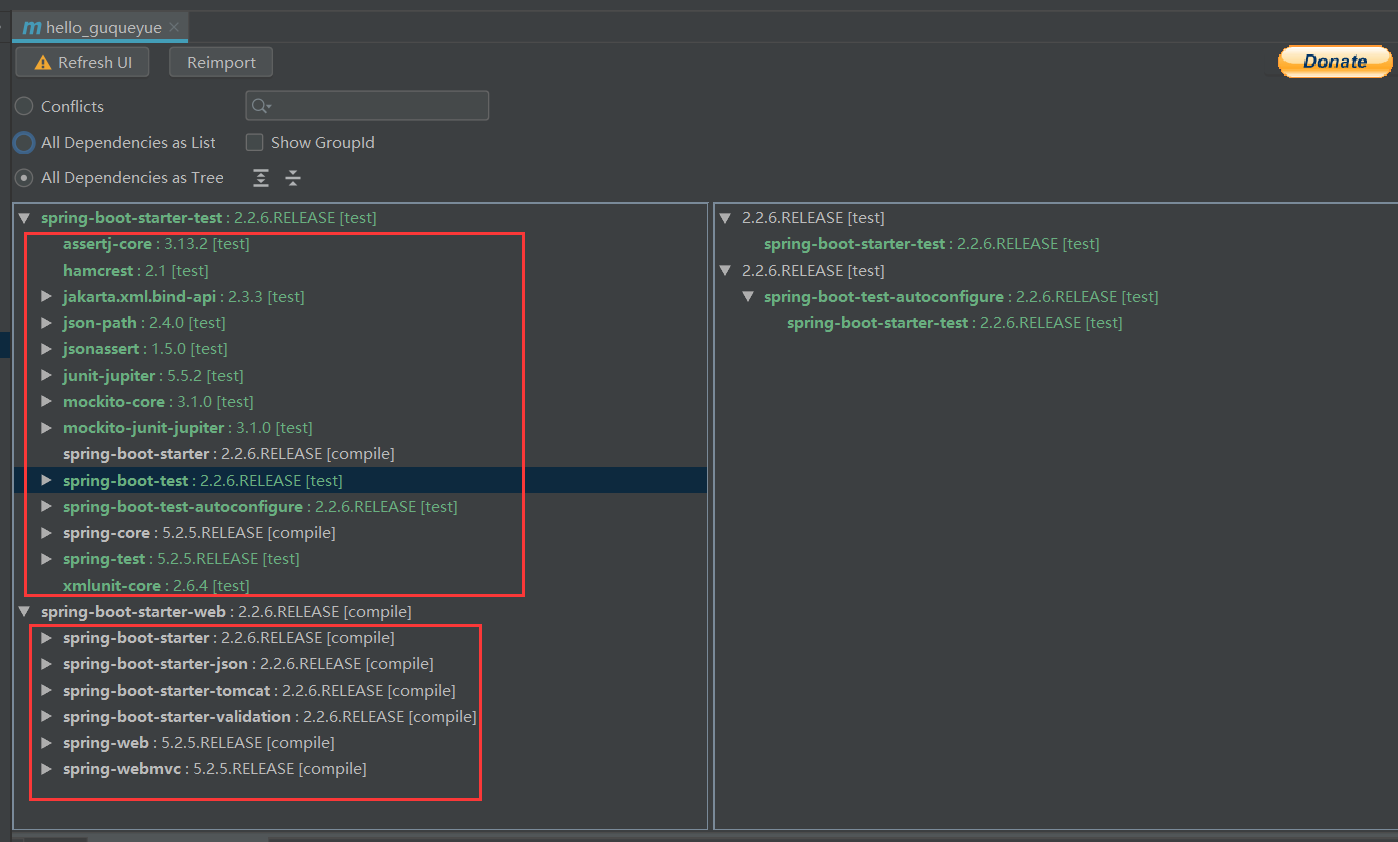Select the Conflicts view mode
This screenshot has width=1398, height=842.
pyautogui.click(x=22, y=105)
